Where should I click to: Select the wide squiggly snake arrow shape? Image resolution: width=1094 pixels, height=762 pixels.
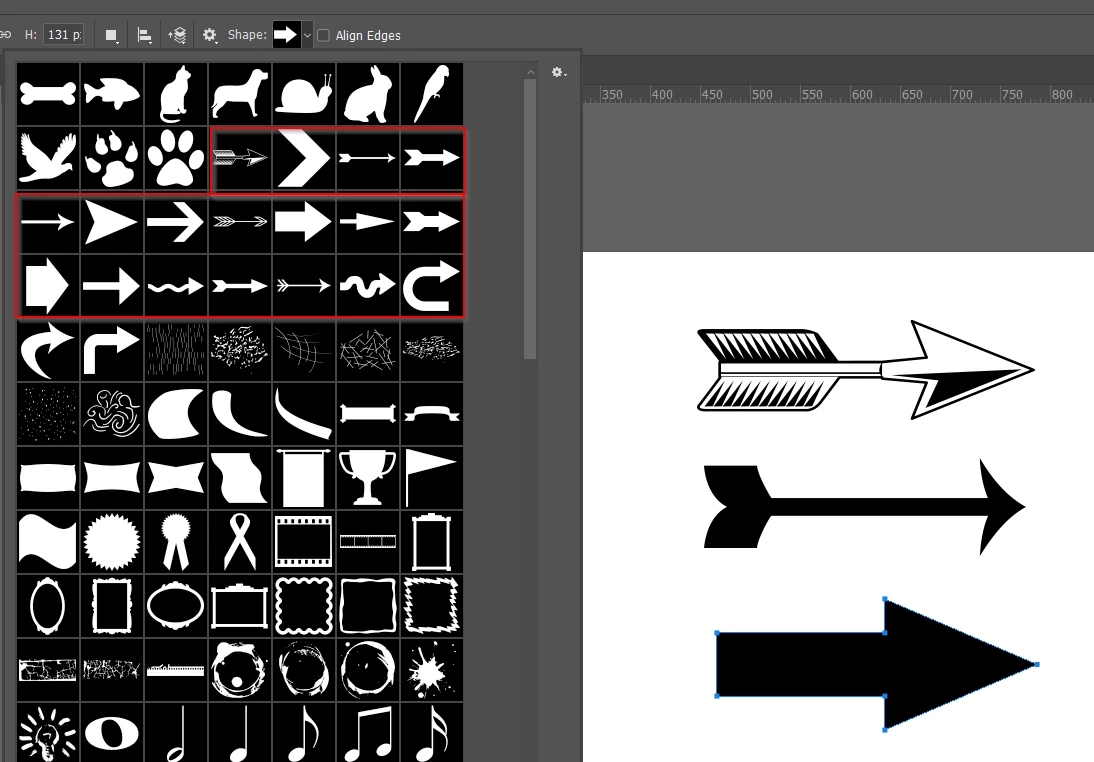(x=368, y=285)
